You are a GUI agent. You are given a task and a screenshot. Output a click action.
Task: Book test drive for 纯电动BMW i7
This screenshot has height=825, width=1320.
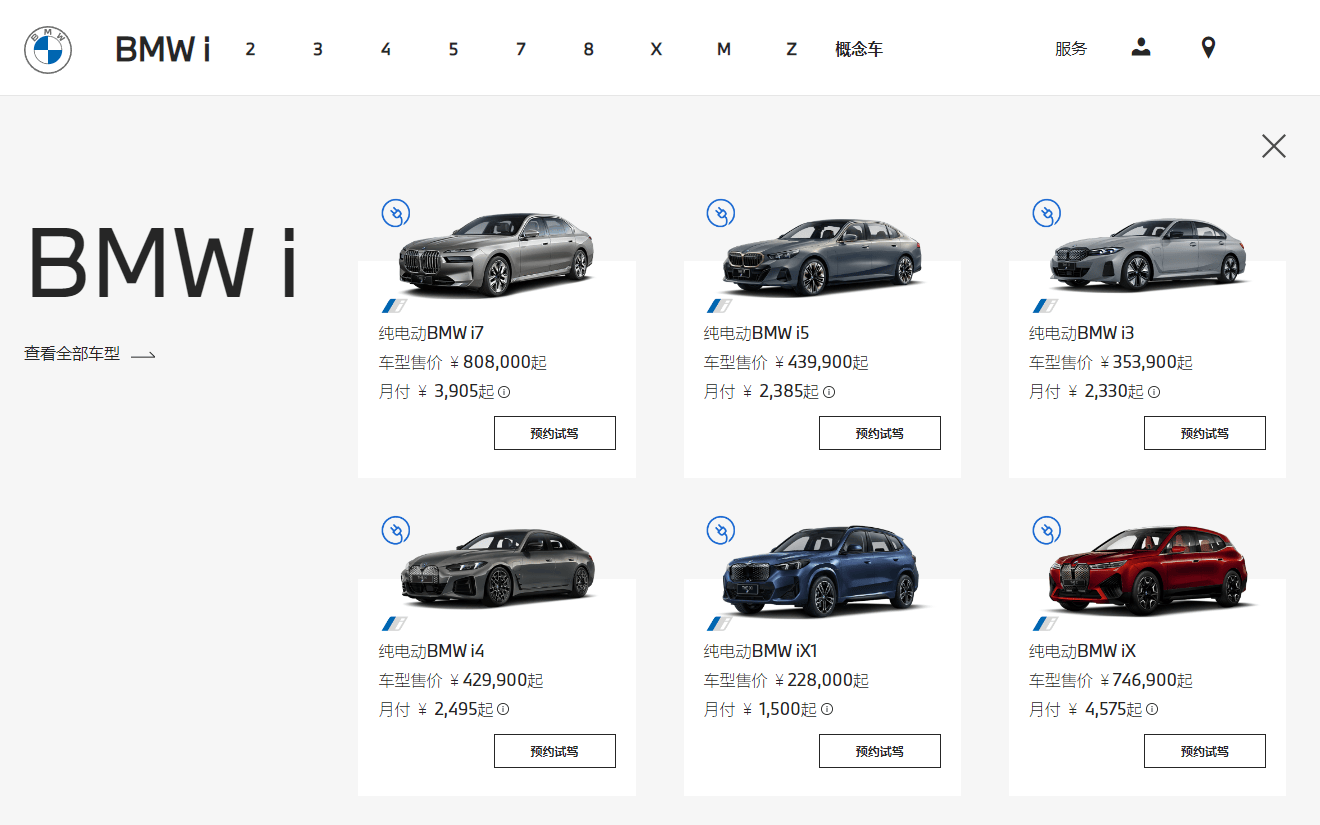[x=554, y=433]
